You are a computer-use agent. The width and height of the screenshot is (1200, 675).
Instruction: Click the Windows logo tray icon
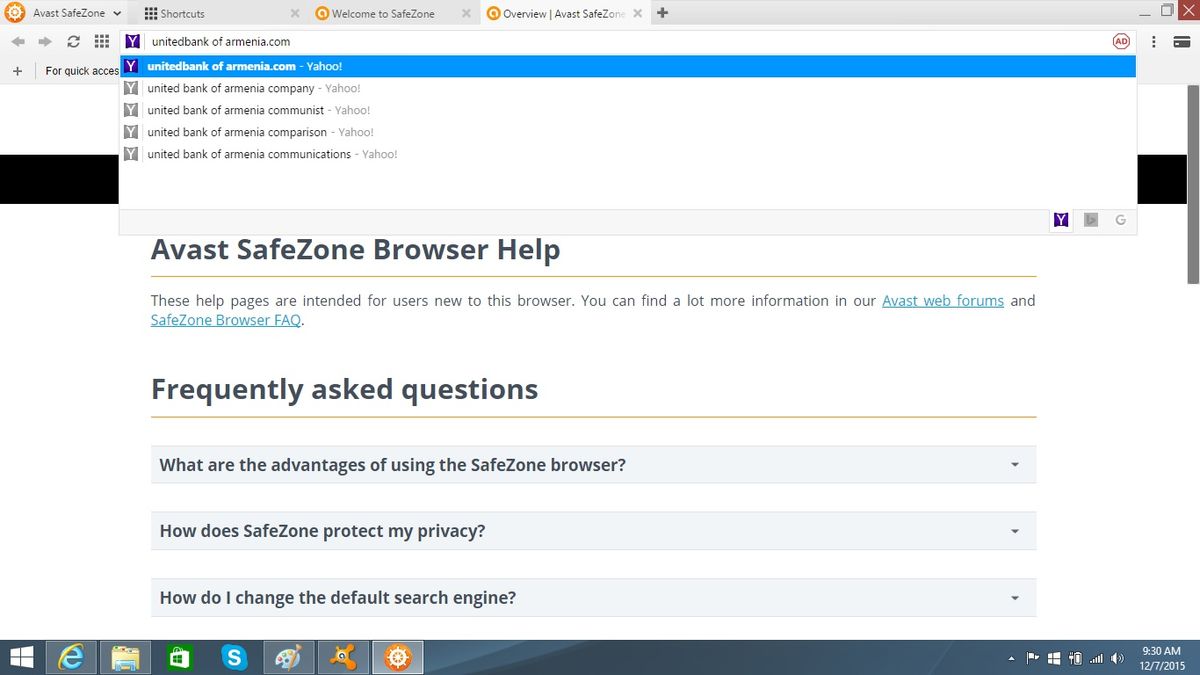click(x=1054, y=658)
